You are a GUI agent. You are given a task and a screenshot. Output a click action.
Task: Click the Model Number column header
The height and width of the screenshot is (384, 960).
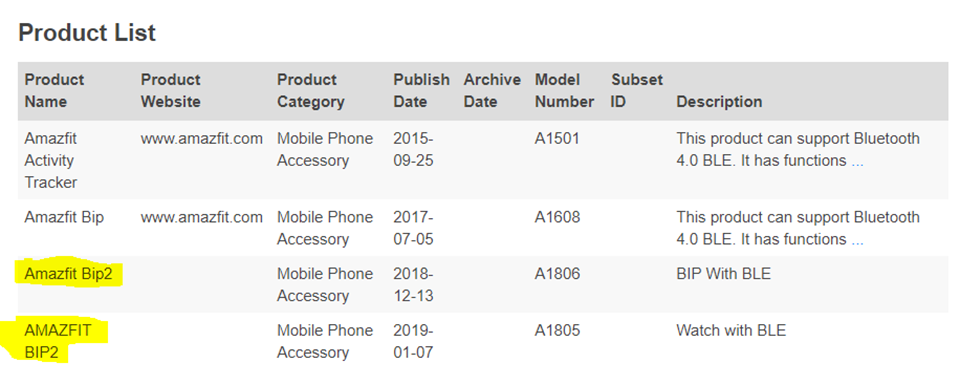tap(564, 91)
